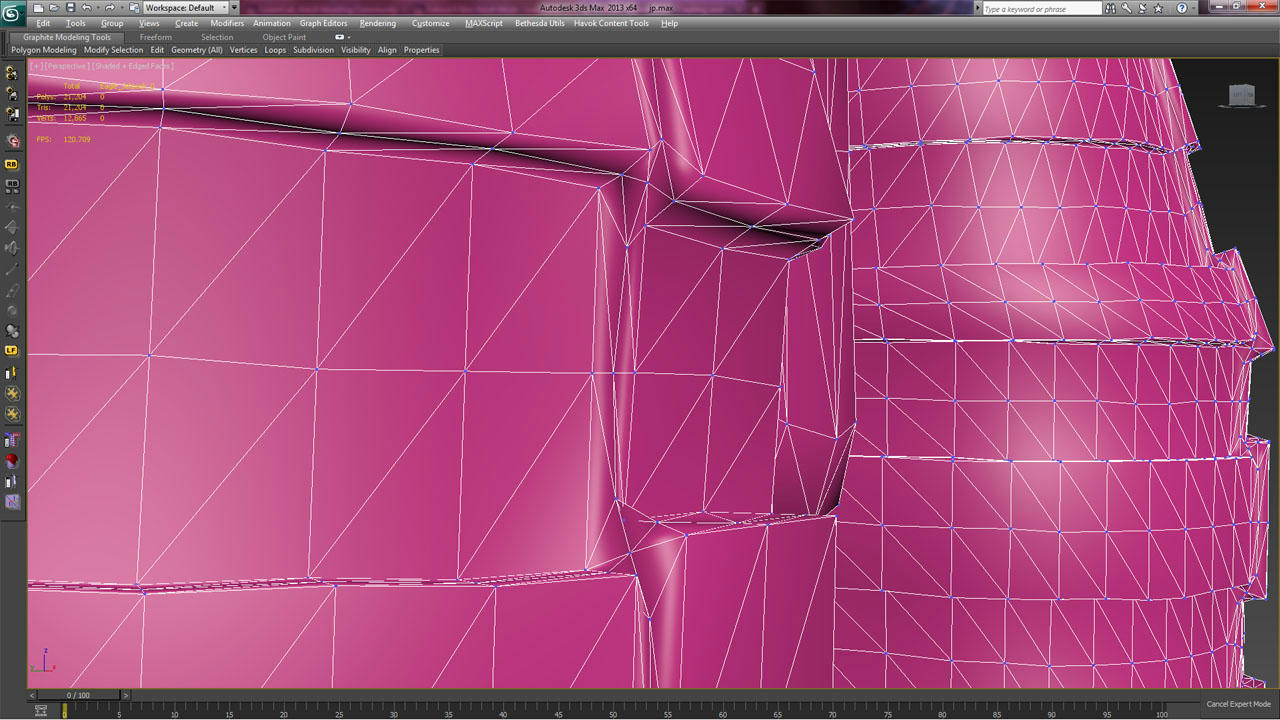Switch to the Freeform tab
Viewport: 1280px width, 720px height.
click(x=156, y=37)
